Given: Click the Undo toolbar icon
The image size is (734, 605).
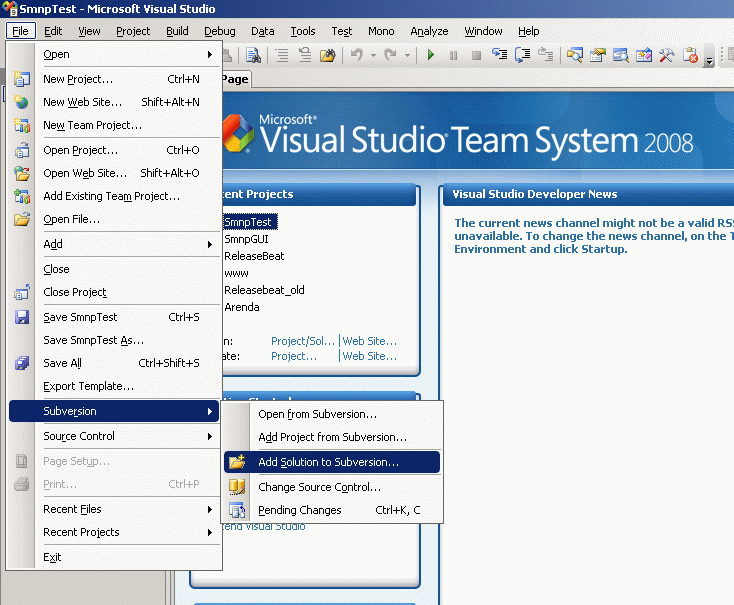Looking at the screenshot, I should (x=357, y=55).
